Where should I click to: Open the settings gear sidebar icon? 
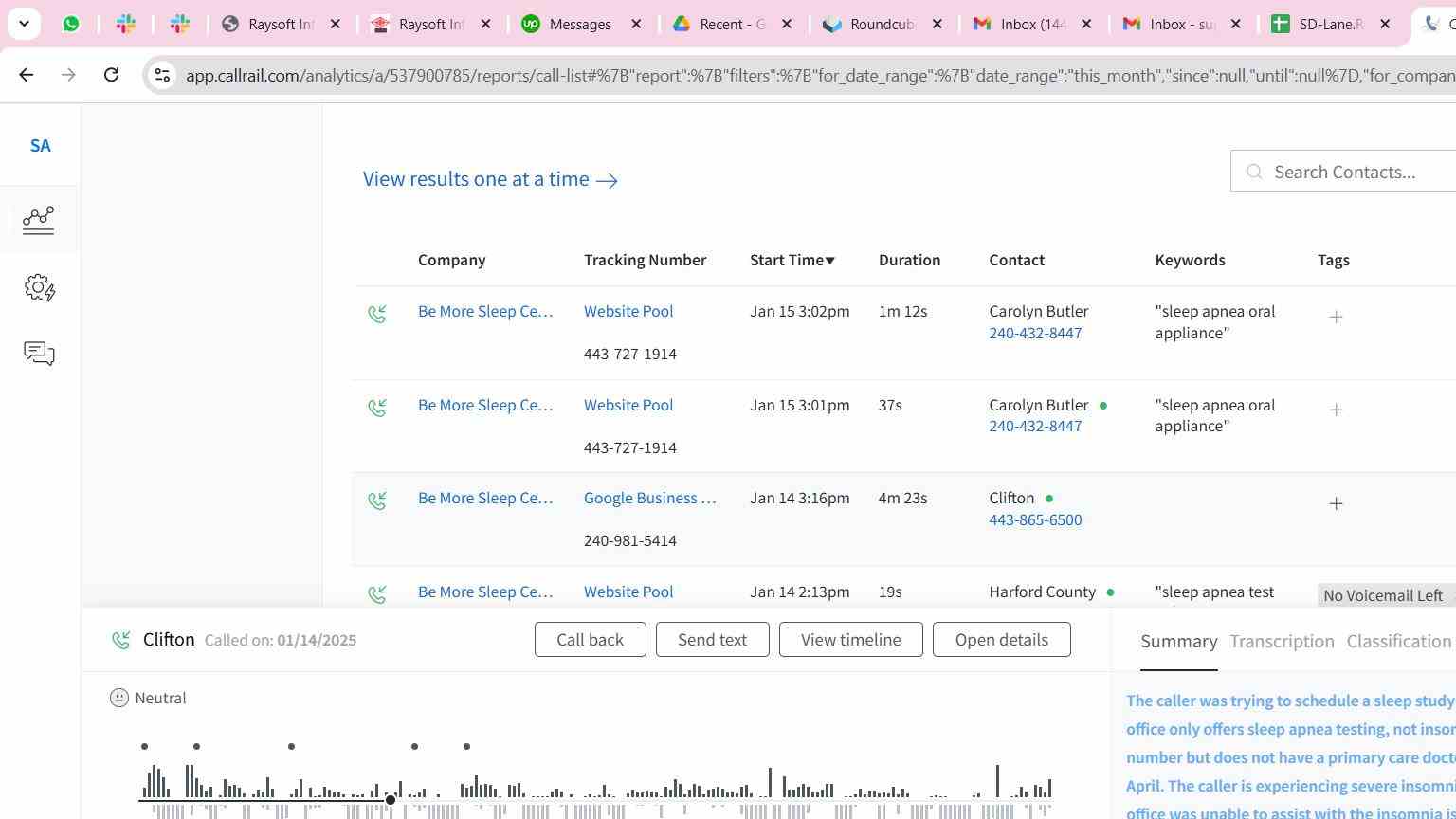[x=40, y=287]
